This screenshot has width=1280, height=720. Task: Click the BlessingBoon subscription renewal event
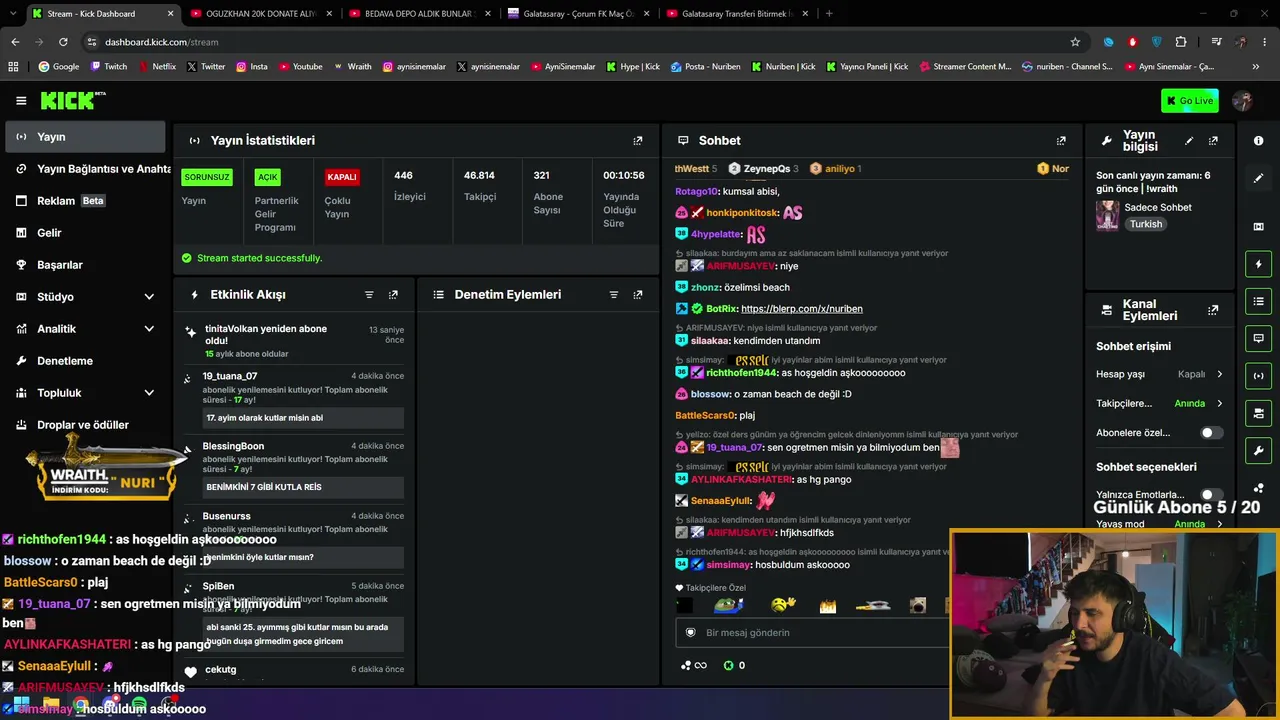294,468
